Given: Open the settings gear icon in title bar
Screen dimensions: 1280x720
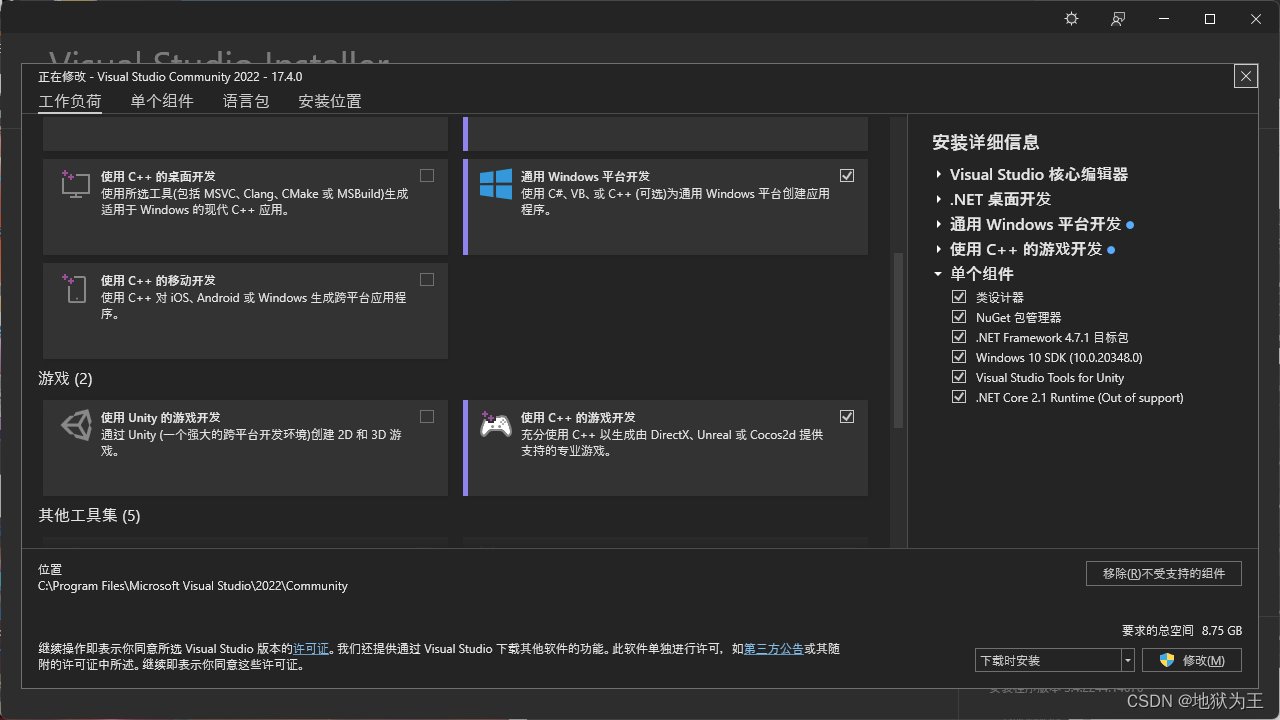Looking at the screenshot, I should 1072,19.
